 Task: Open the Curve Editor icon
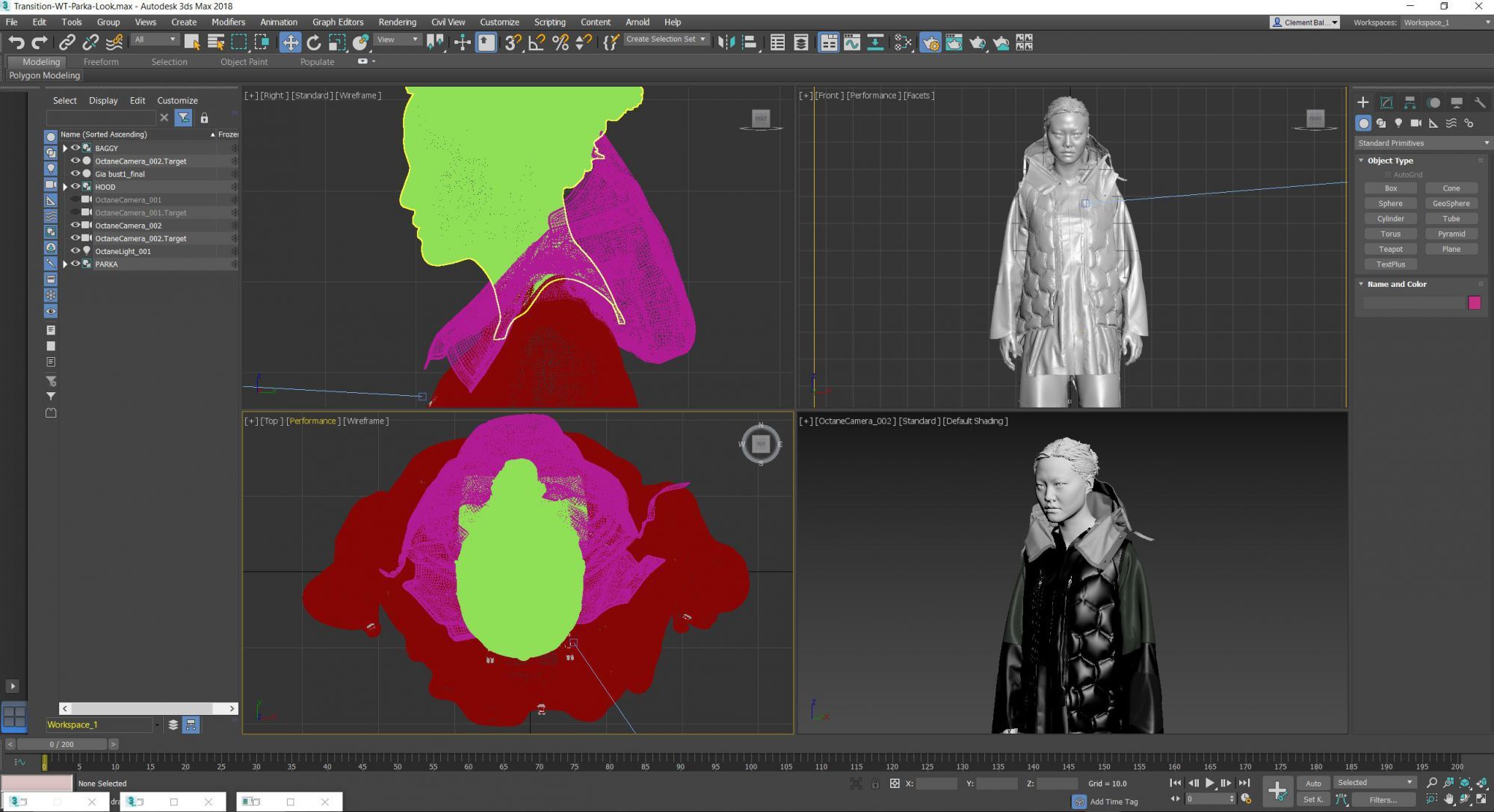tap(852, 43)
